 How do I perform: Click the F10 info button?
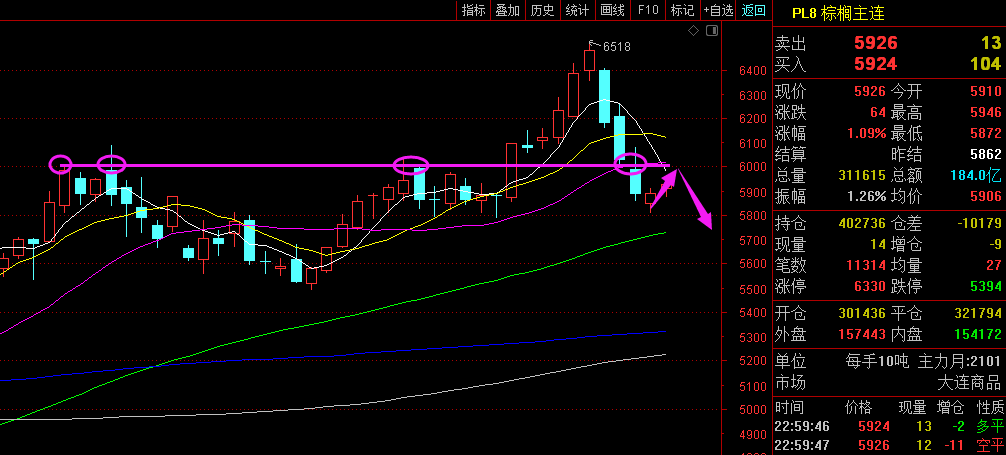[648, 10]
